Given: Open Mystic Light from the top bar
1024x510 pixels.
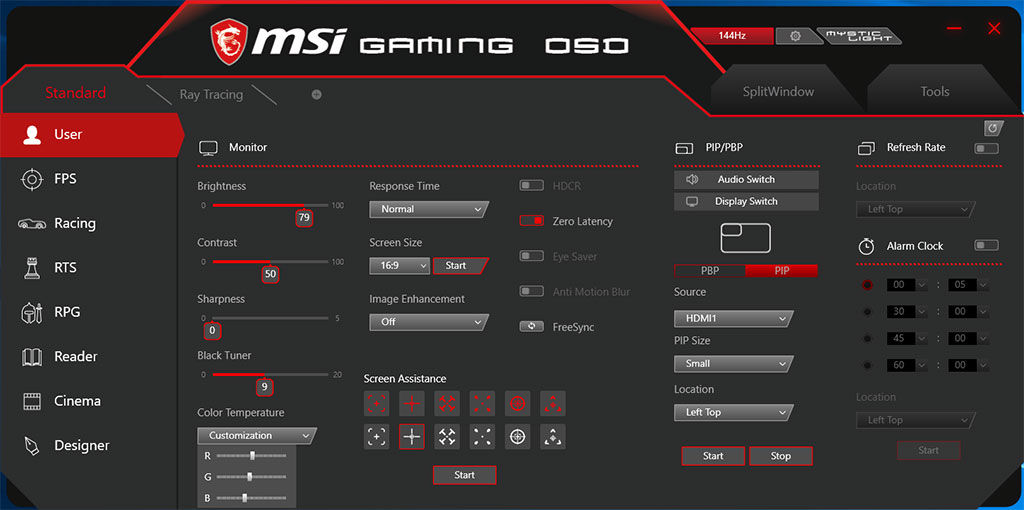Looking at the screenshot, I should pos(860,36).
